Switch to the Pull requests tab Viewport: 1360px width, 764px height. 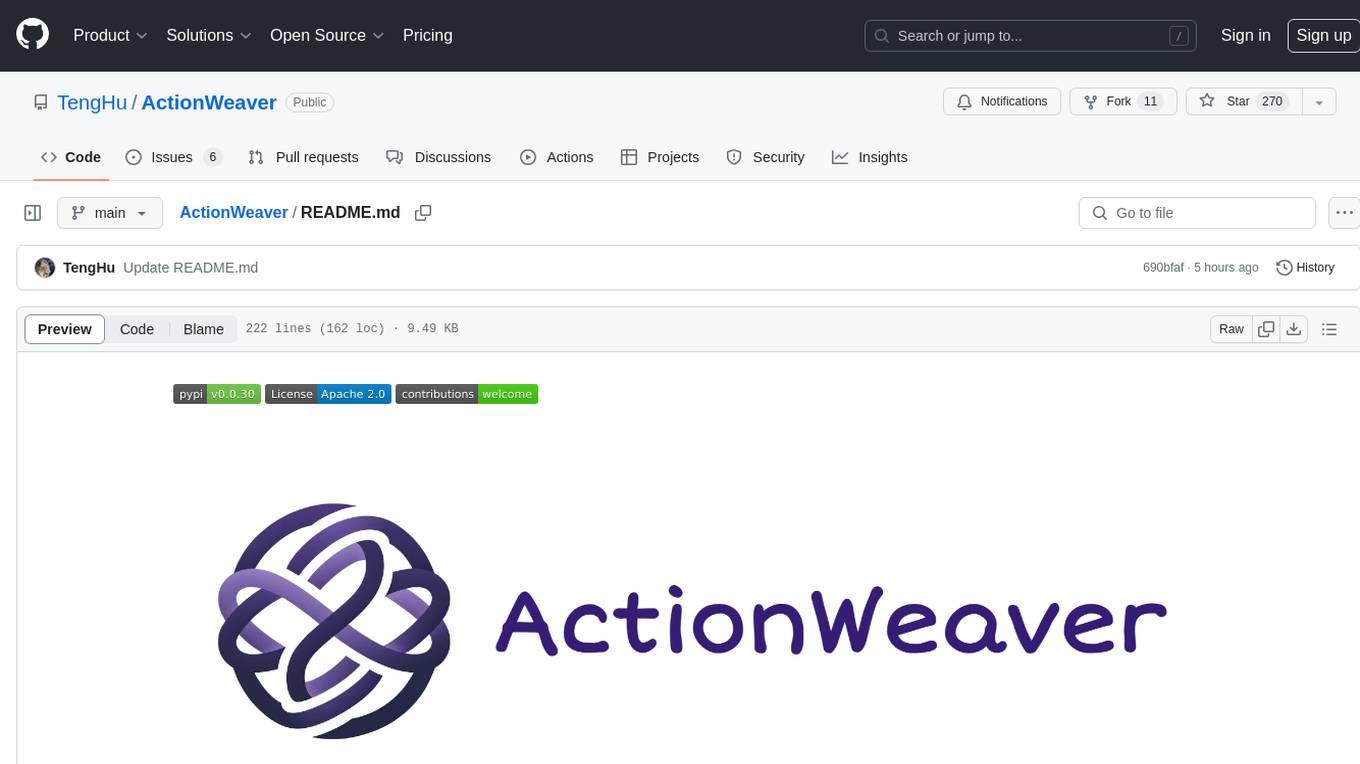[303, 157]
